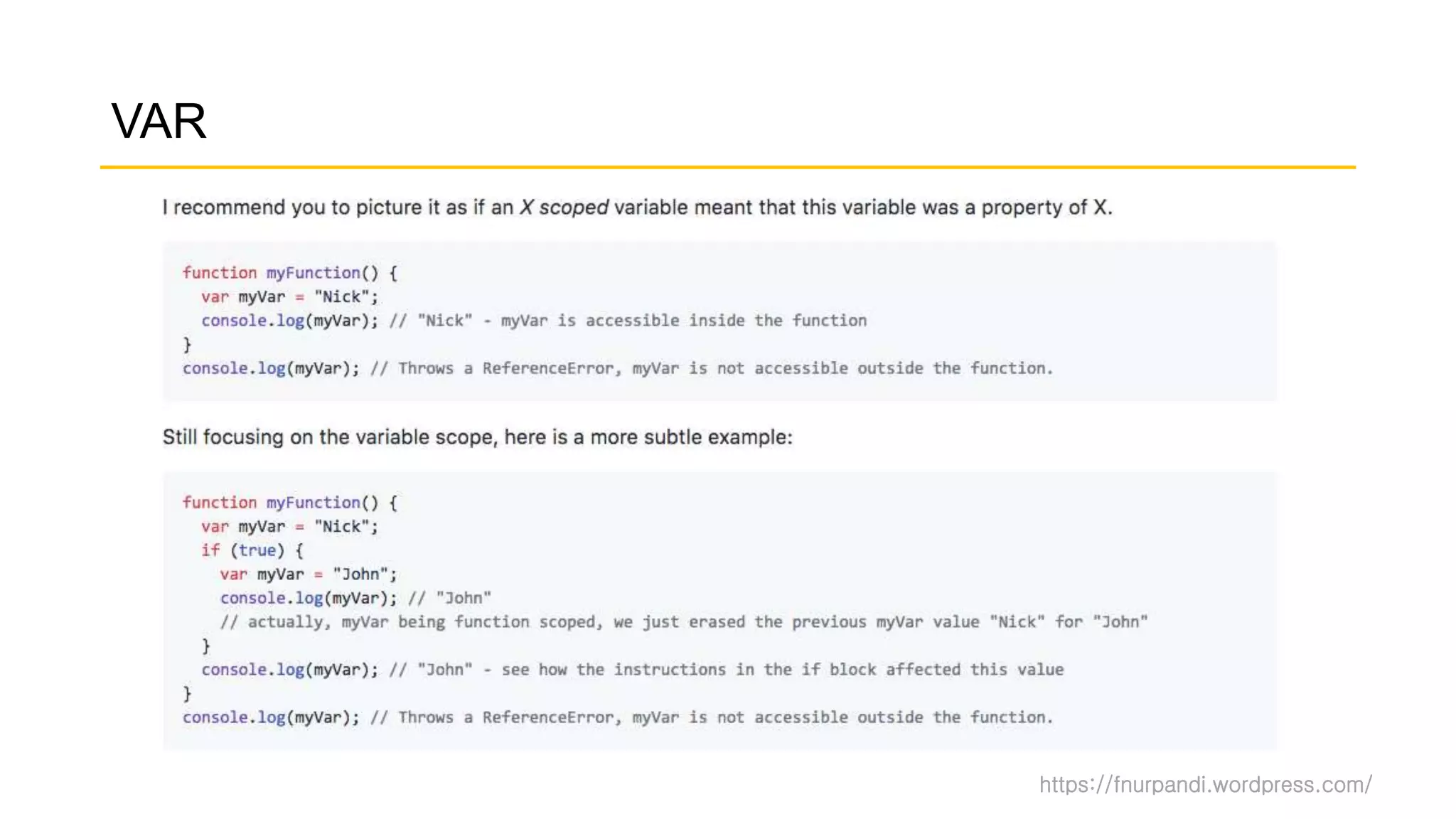The height and width of the screenshot is (819, 1456).
Task: Click the first "function myFunction() {" code line
Action: [289, 273]
